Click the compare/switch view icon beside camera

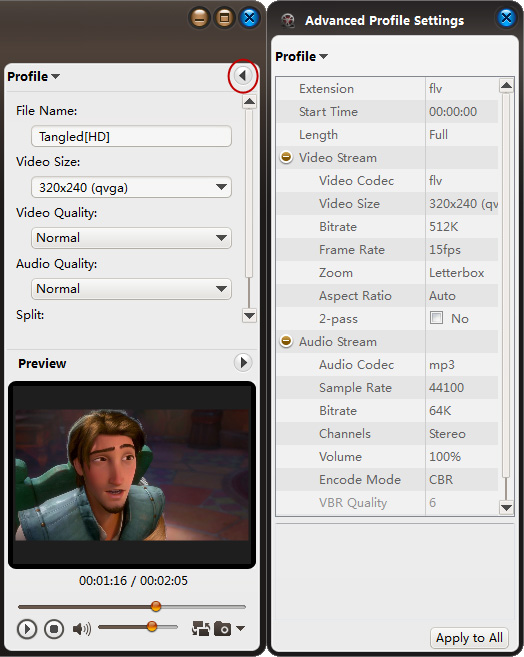[x=201, y=629]
